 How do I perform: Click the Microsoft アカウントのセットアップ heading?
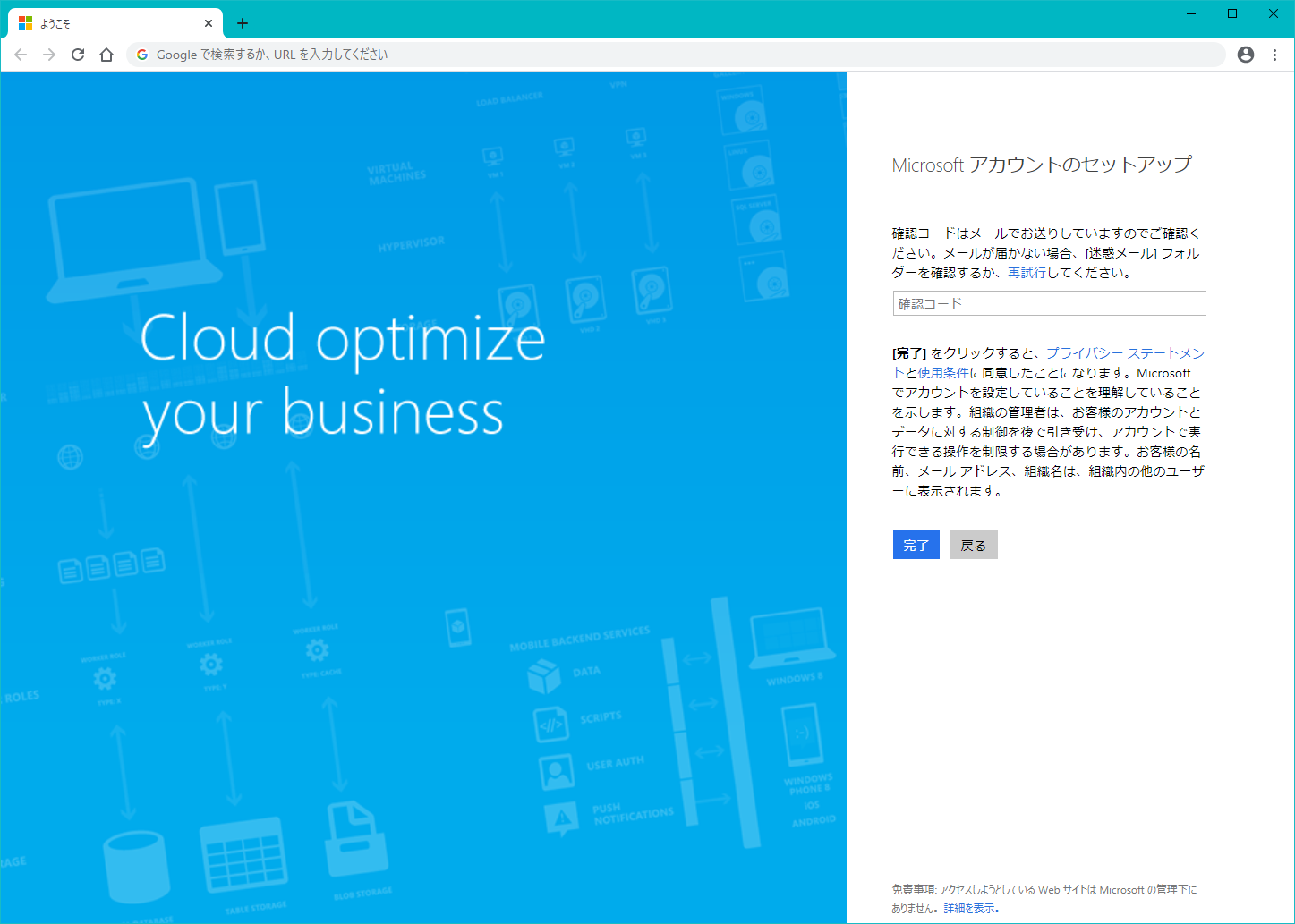coord(1042,165)
